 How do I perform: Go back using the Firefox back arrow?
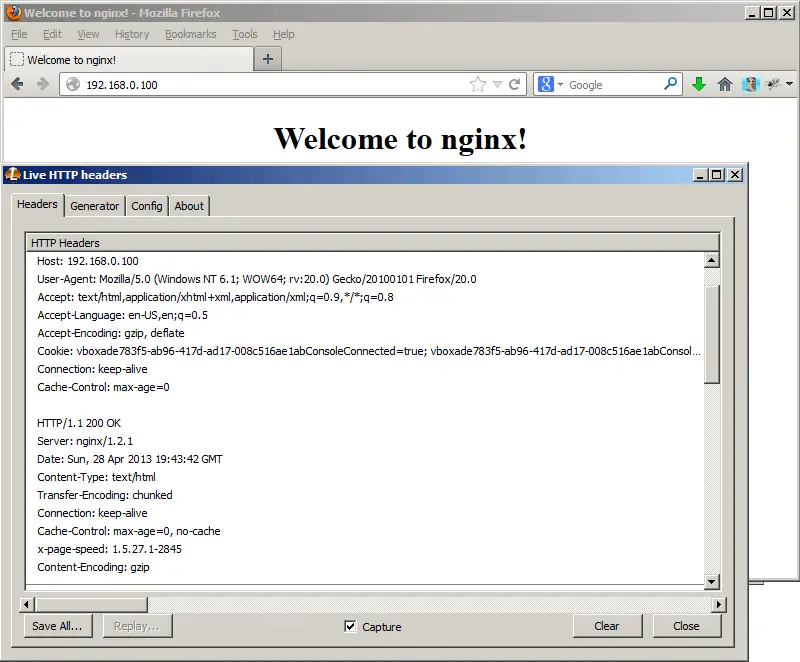[17, 84]
